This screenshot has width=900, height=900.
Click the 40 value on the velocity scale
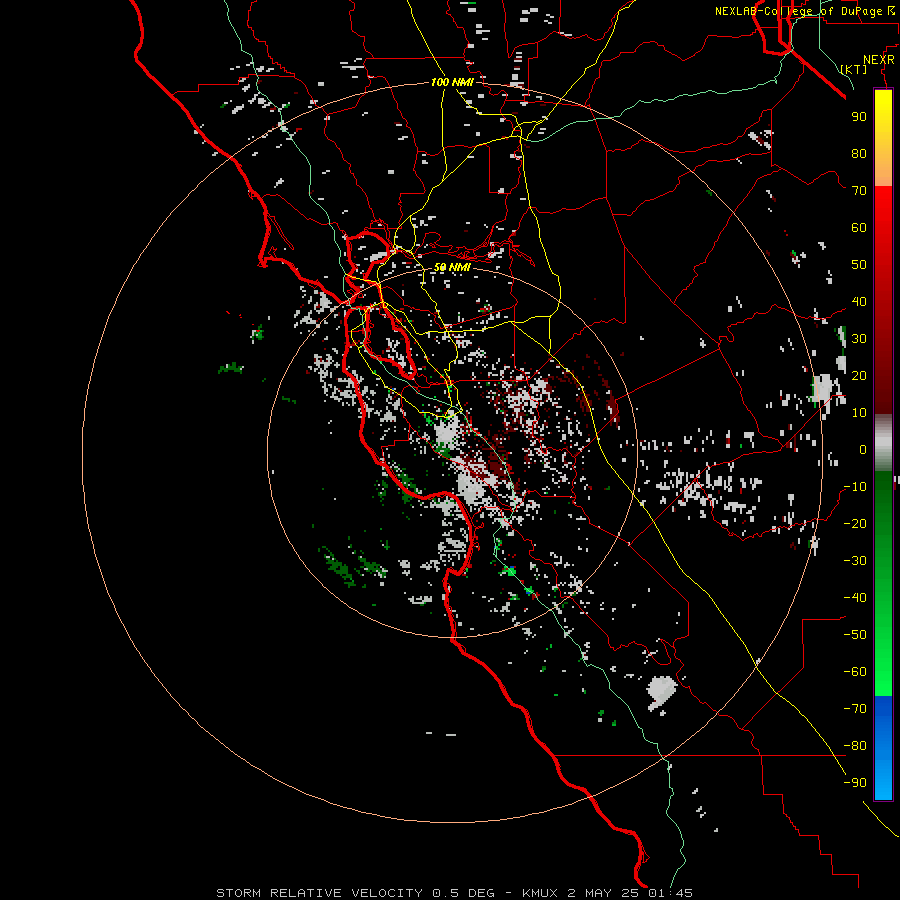(x=859, y=301)
